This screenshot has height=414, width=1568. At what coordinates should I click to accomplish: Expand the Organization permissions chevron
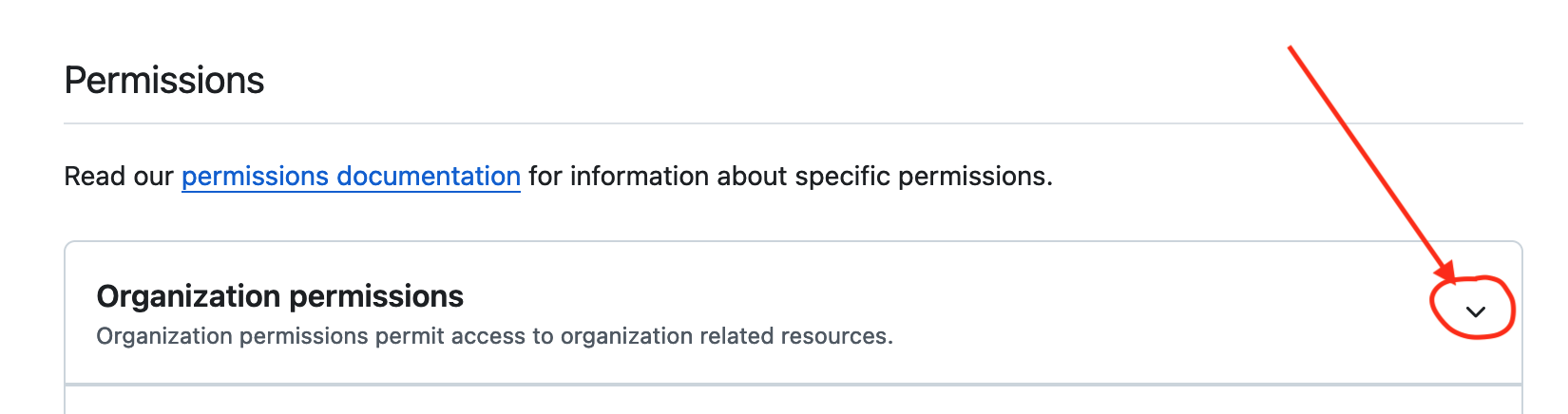coord(1475,311)
